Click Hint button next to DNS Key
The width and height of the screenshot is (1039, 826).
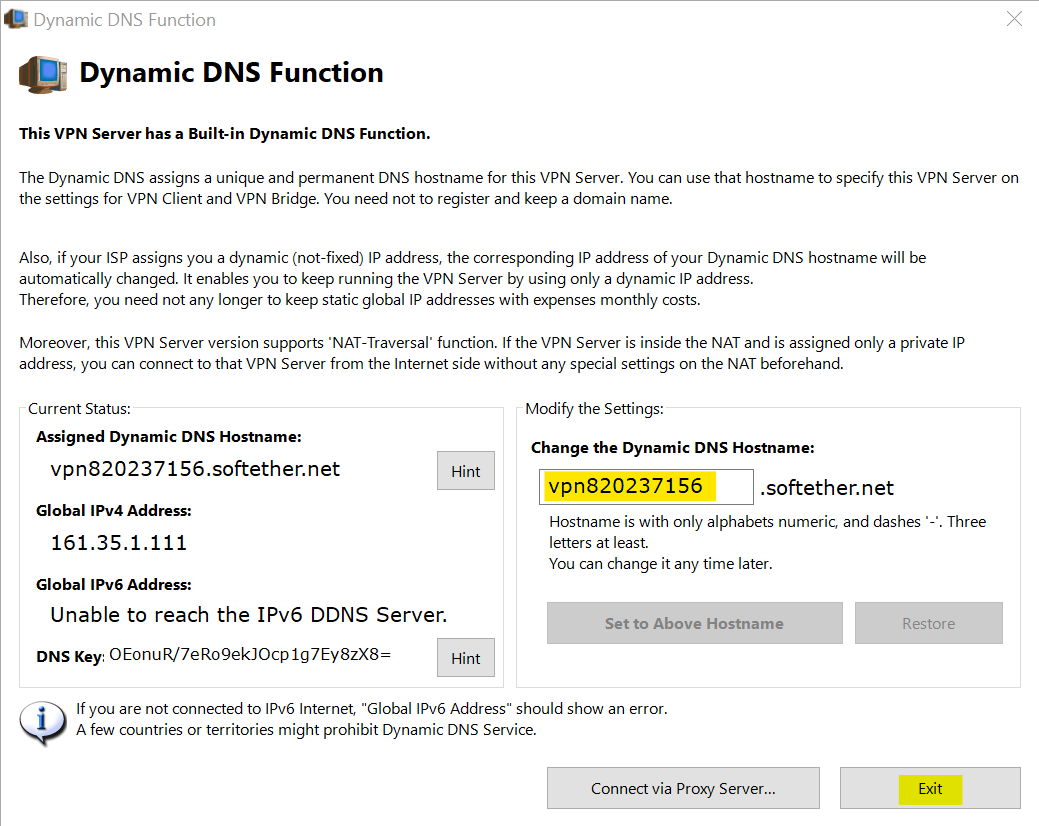click(x=466, y=658)
